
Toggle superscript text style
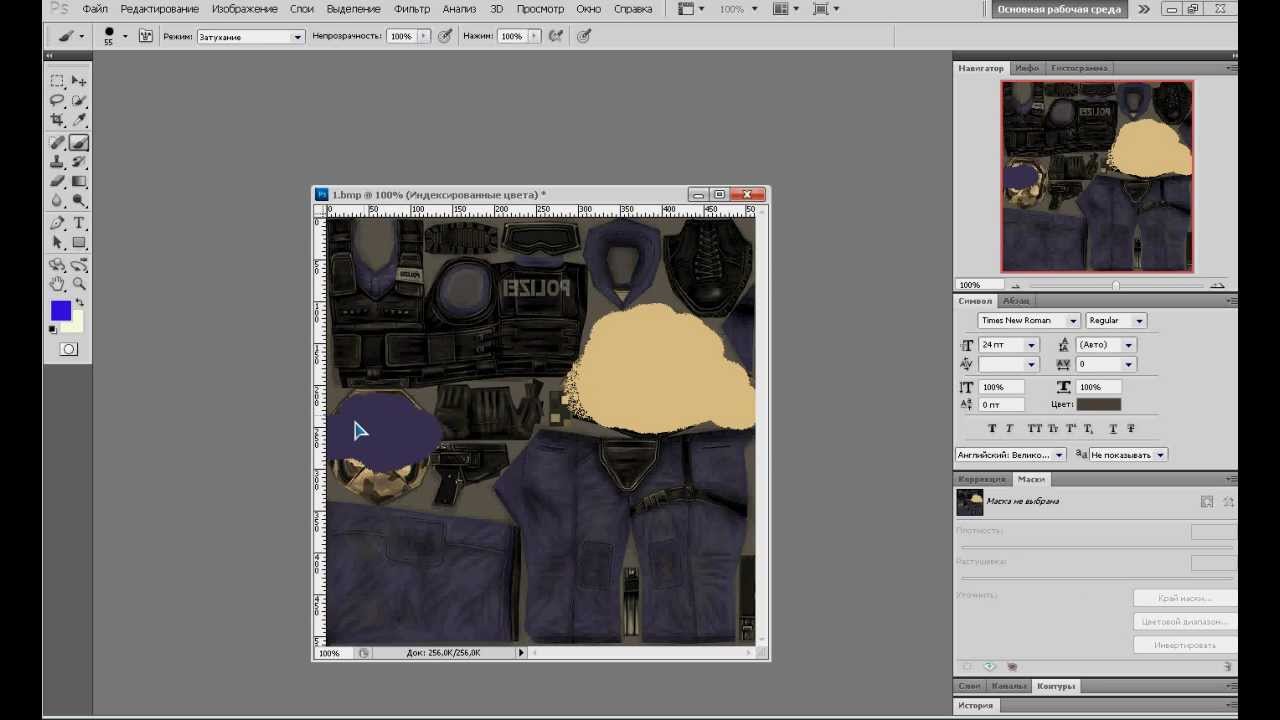1071,428
